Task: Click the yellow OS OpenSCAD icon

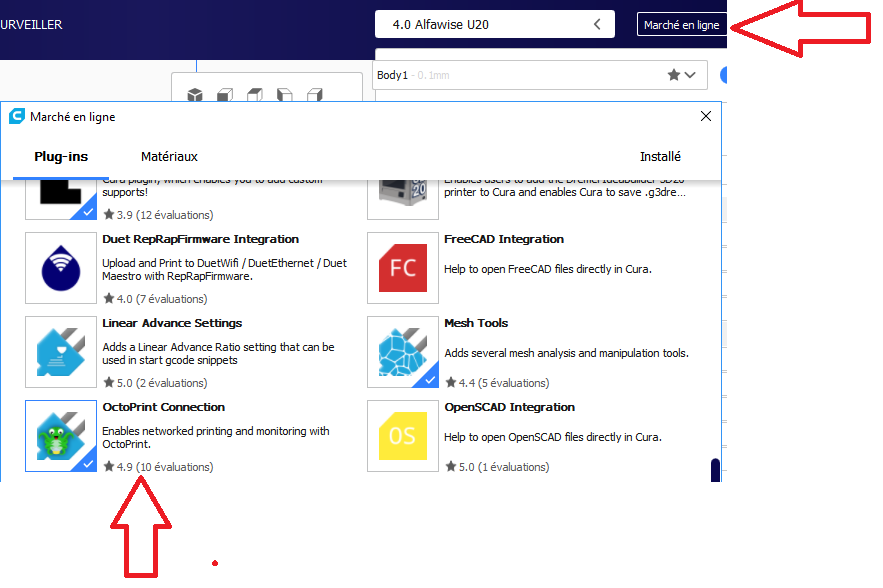Action: [x=403, y=436]
